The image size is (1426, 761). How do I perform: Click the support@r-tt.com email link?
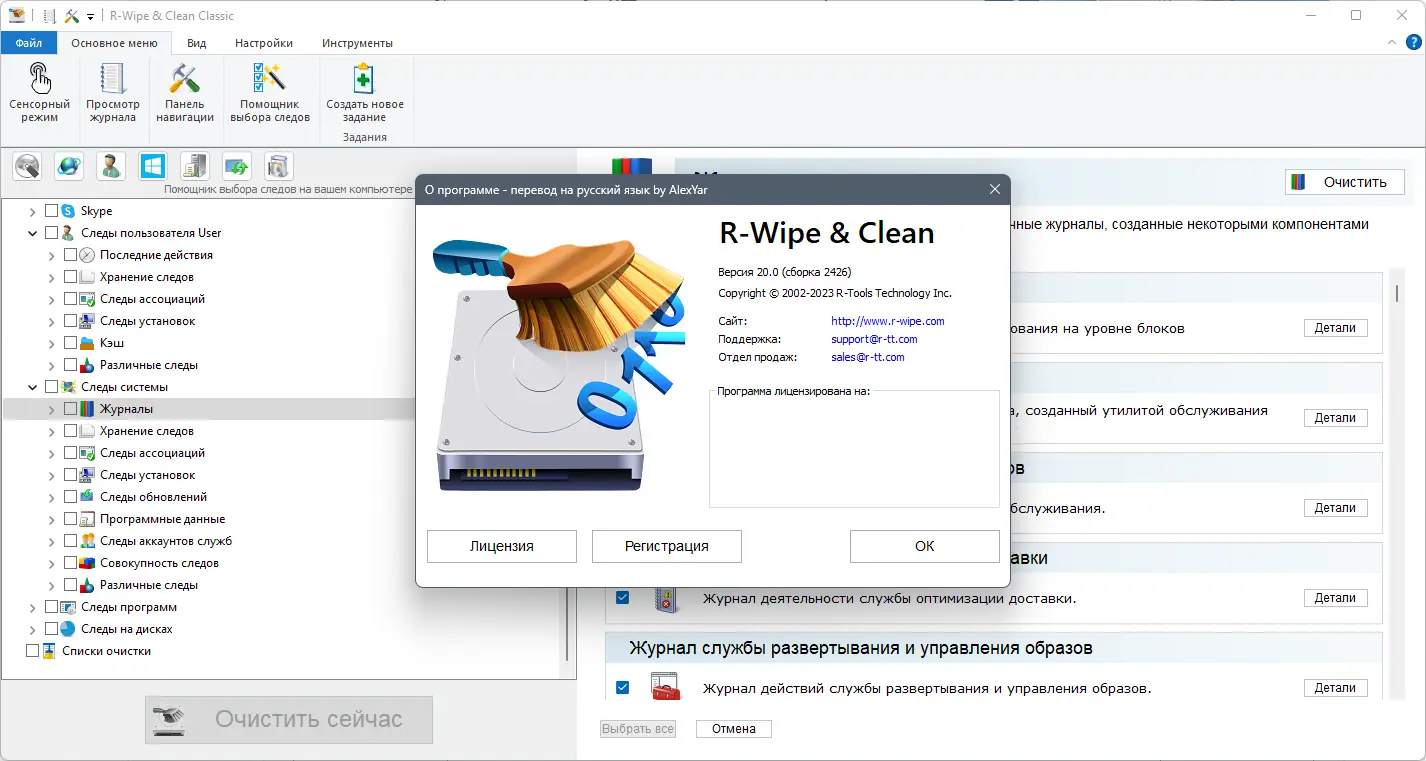(874, 339)
